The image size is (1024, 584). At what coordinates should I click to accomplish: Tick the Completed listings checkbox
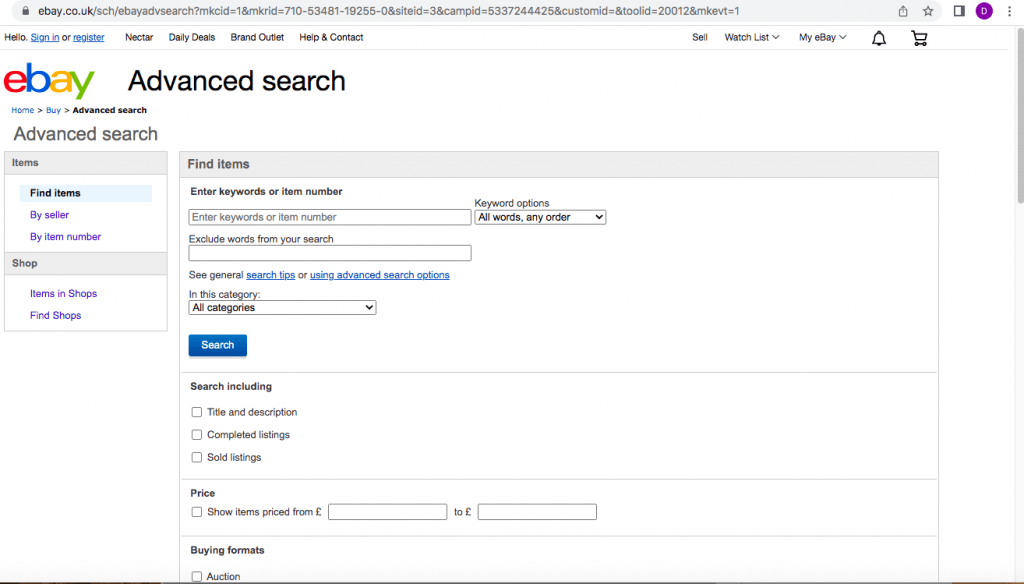pos(197,435)
